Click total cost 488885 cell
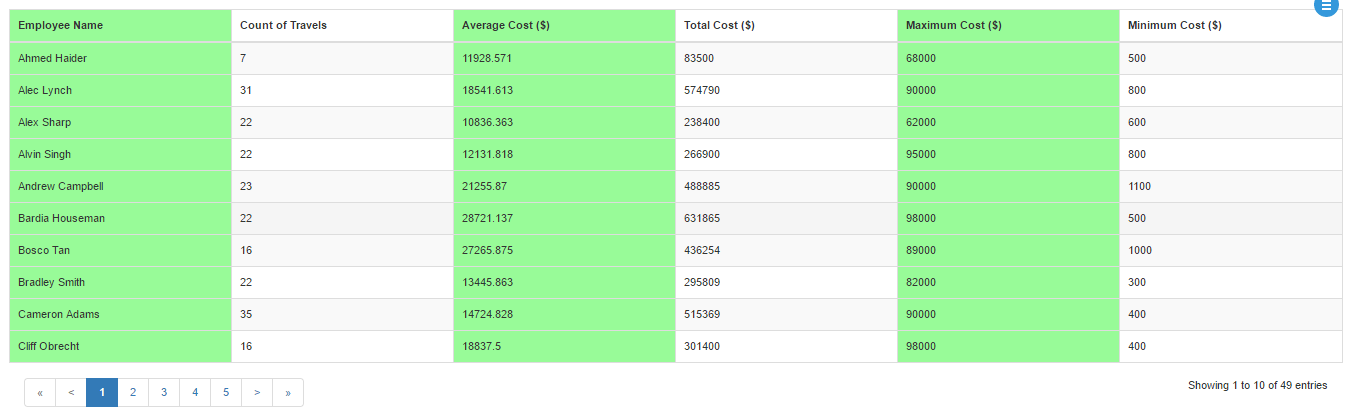This screenshot has height=412, width=1350. pos(787,187)
